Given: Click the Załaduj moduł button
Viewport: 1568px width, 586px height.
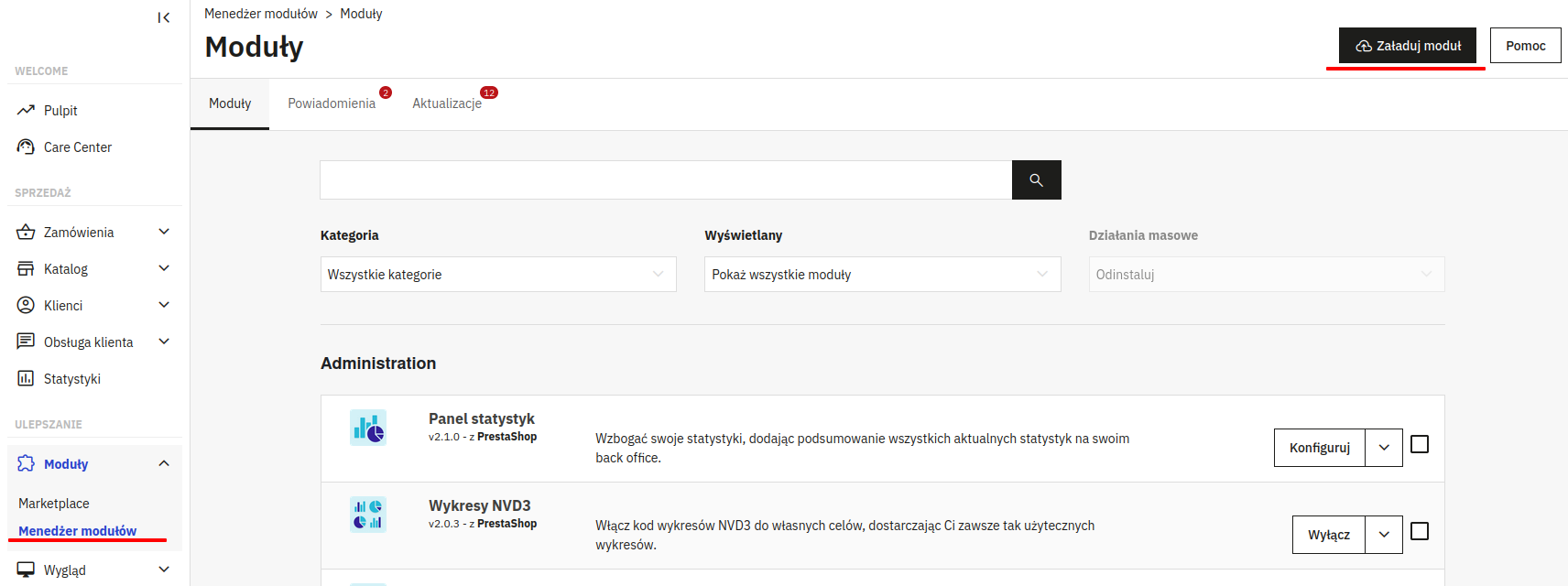Looking at the screenshot, I should point(1407,46).
